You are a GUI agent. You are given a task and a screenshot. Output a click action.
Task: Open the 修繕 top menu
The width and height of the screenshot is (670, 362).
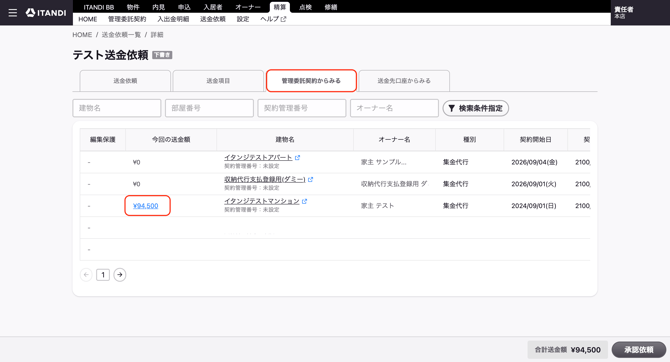point(331,7)
